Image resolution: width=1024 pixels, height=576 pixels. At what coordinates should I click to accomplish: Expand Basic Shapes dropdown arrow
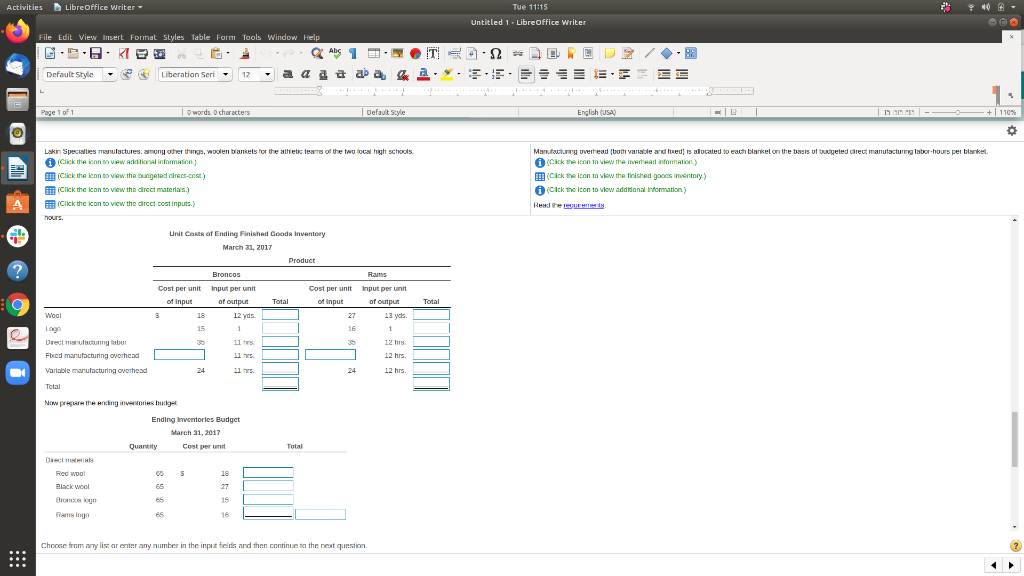click(679, 54)
